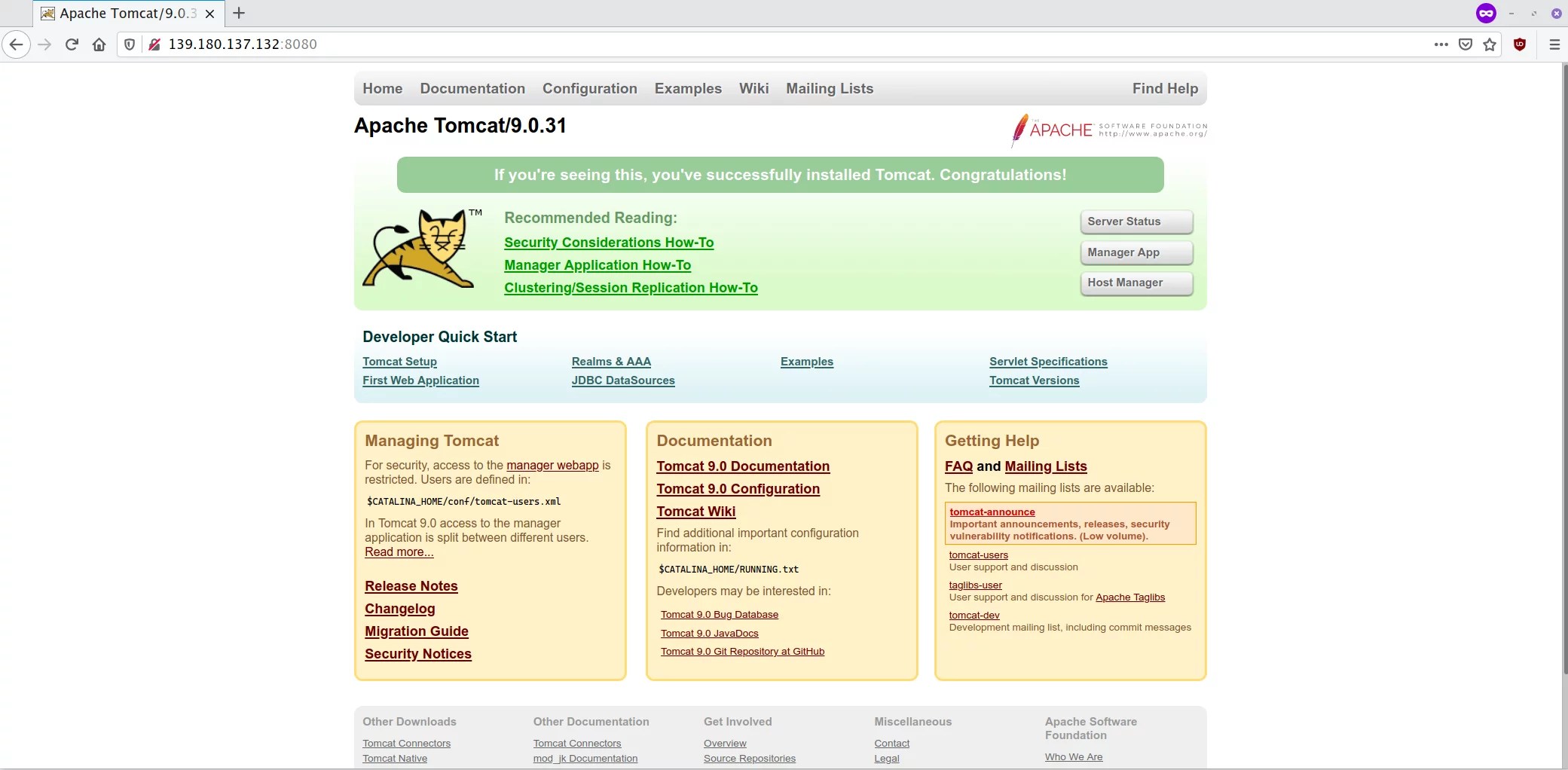Open Source Repositories footer link
1568x770 pixels.
[x=750, y=759]
